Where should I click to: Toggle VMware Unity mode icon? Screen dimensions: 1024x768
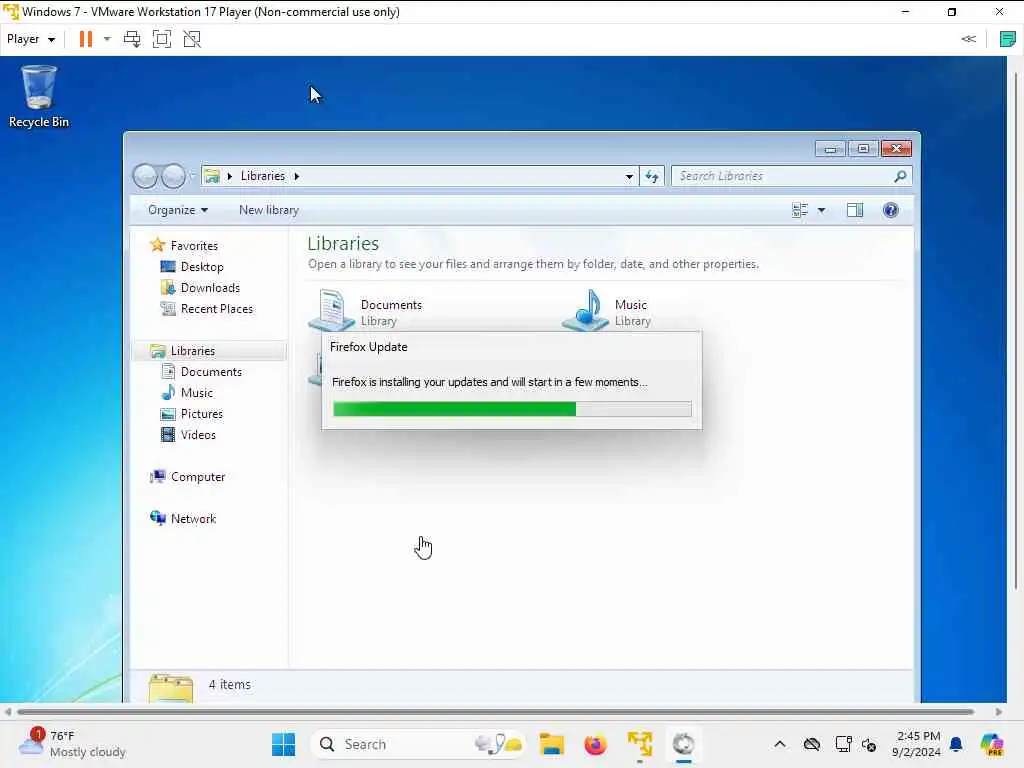pos(192,39)
